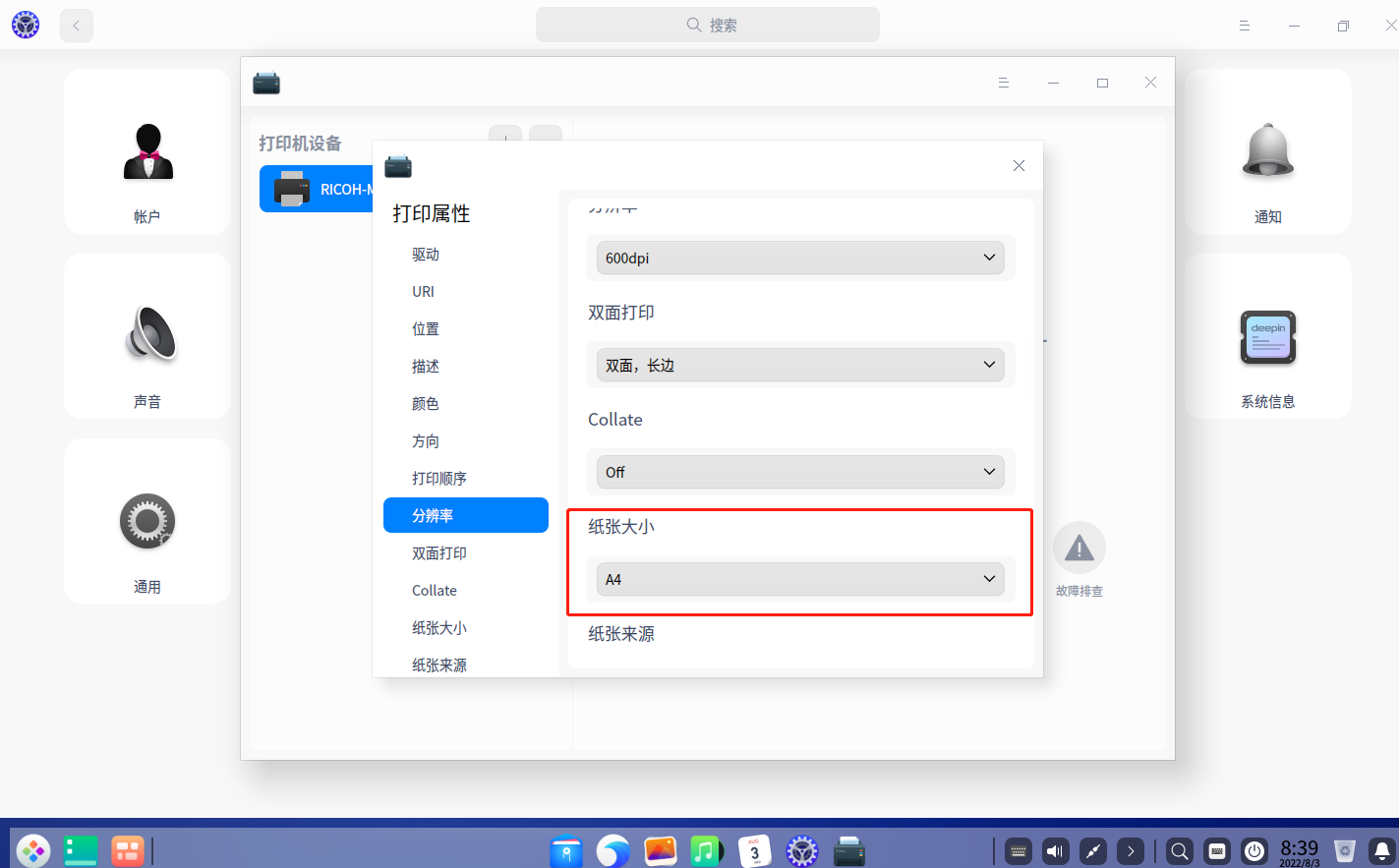
Task: Expand the Collate Off dropdown
Action: pyautogui.click(x=799, y=471)
